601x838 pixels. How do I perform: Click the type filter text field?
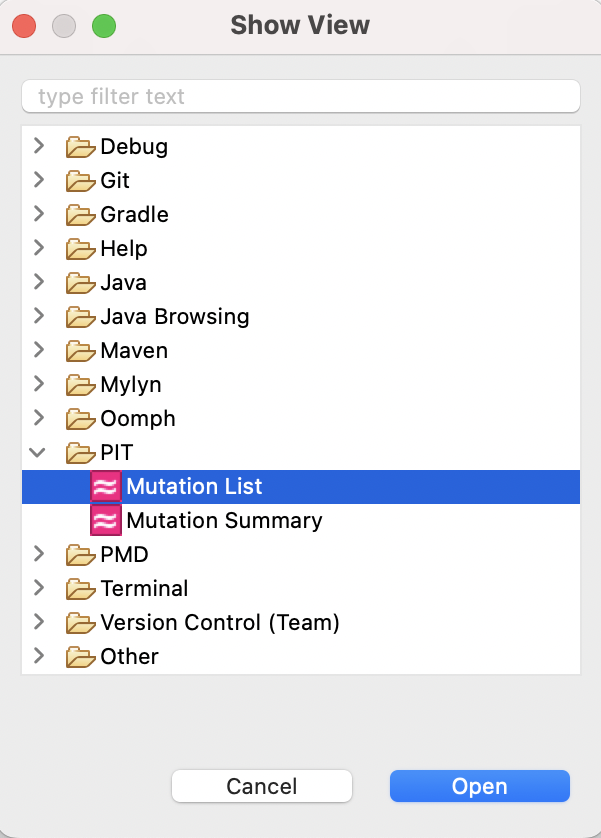[x=300, y=96]
